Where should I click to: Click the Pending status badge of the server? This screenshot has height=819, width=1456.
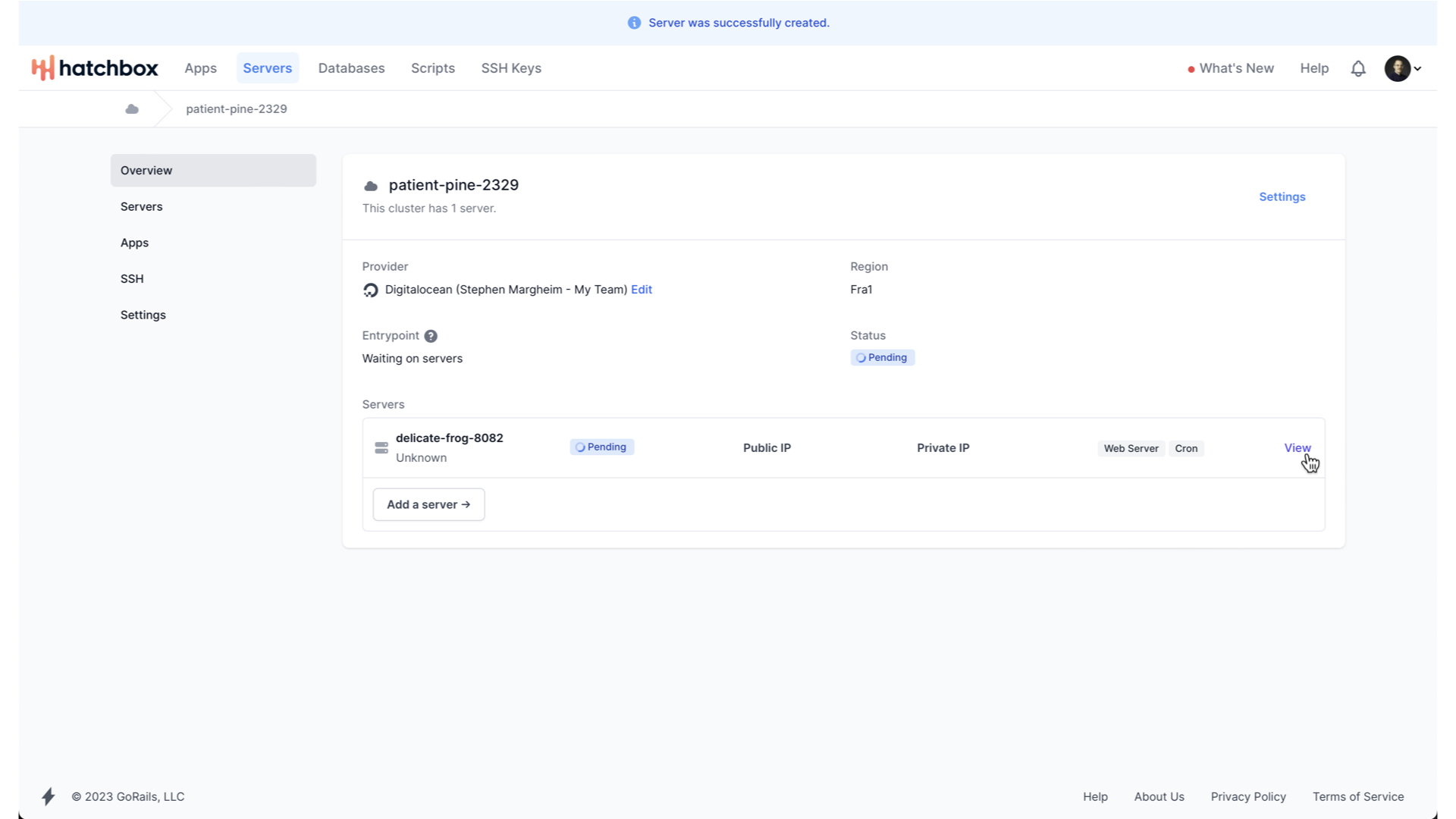click(601, 447)
